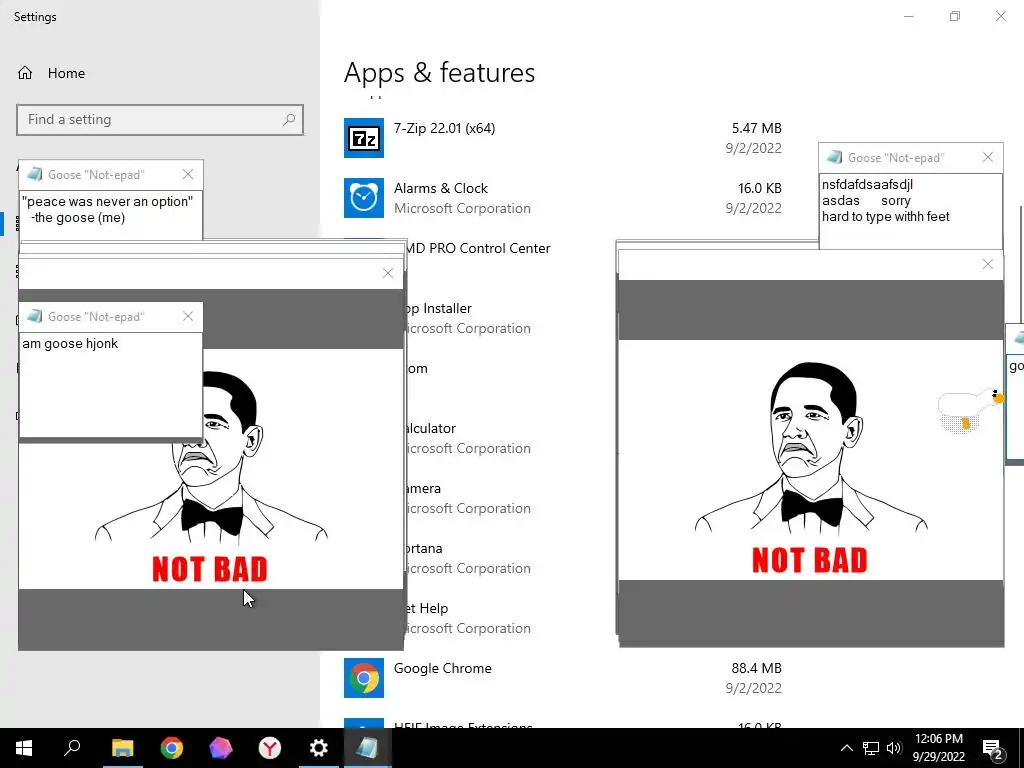Select the AMD PRO Control Center entry

(478, 249)
